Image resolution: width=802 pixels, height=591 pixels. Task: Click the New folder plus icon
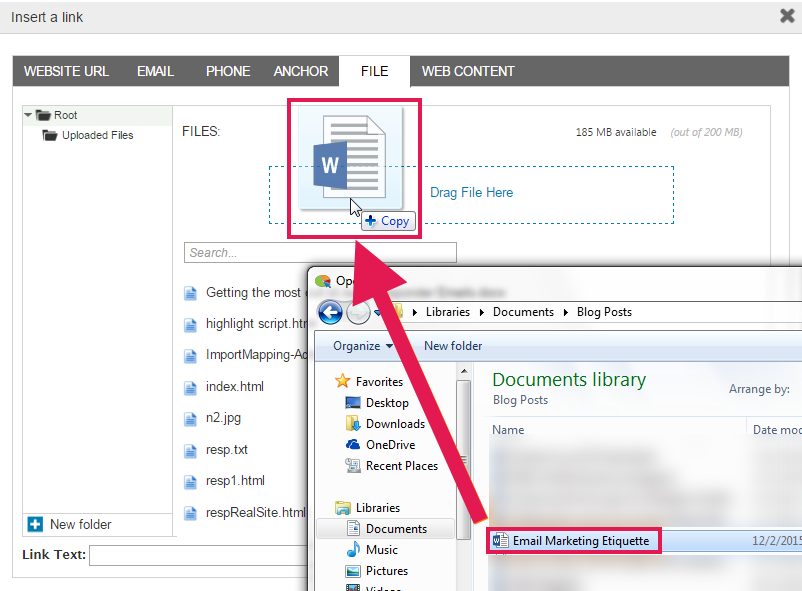(x=35, y=524)
